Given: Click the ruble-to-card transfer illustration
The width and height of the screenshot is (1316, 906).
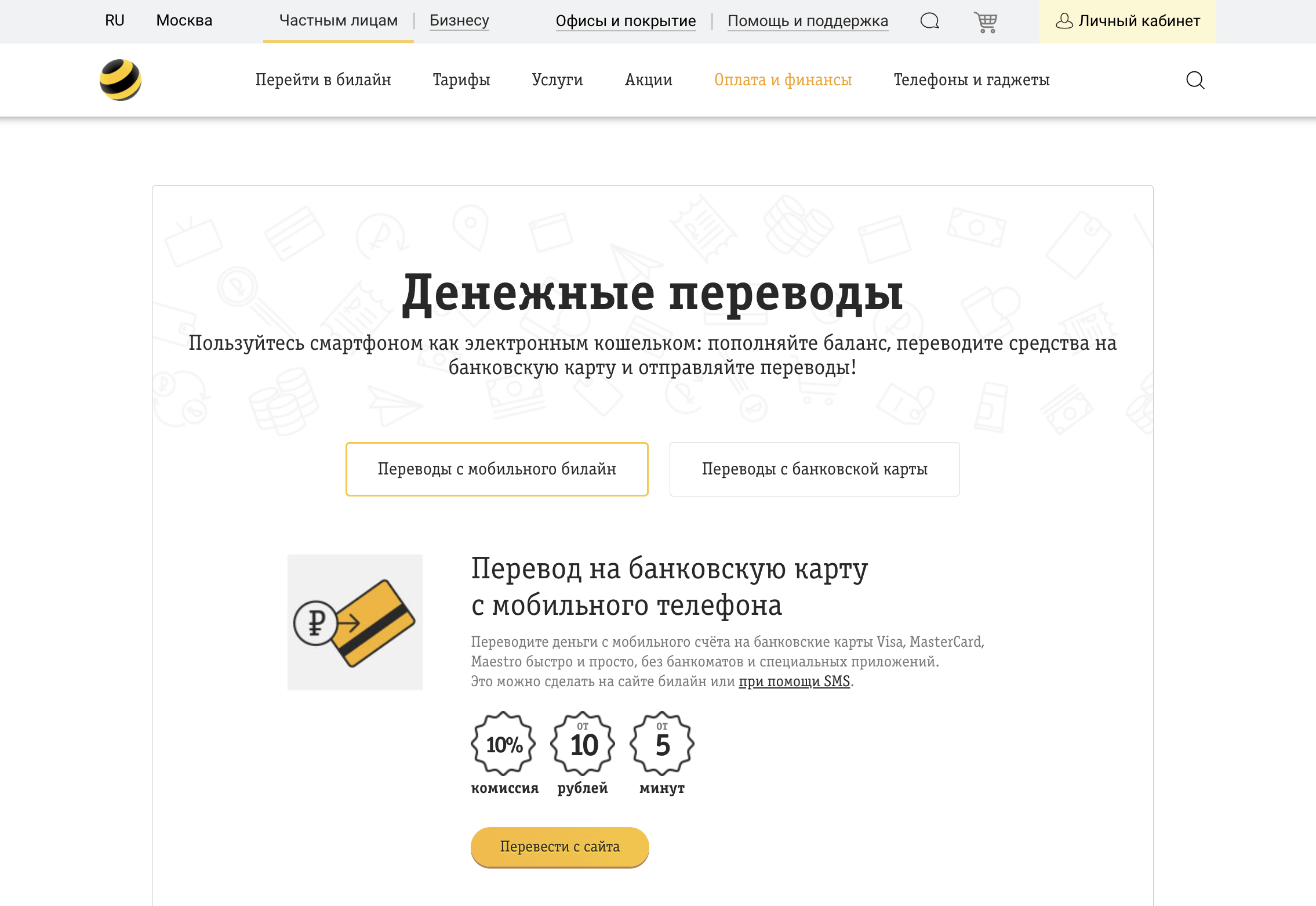Looking at the screenshot, I should tap(355, 622).
